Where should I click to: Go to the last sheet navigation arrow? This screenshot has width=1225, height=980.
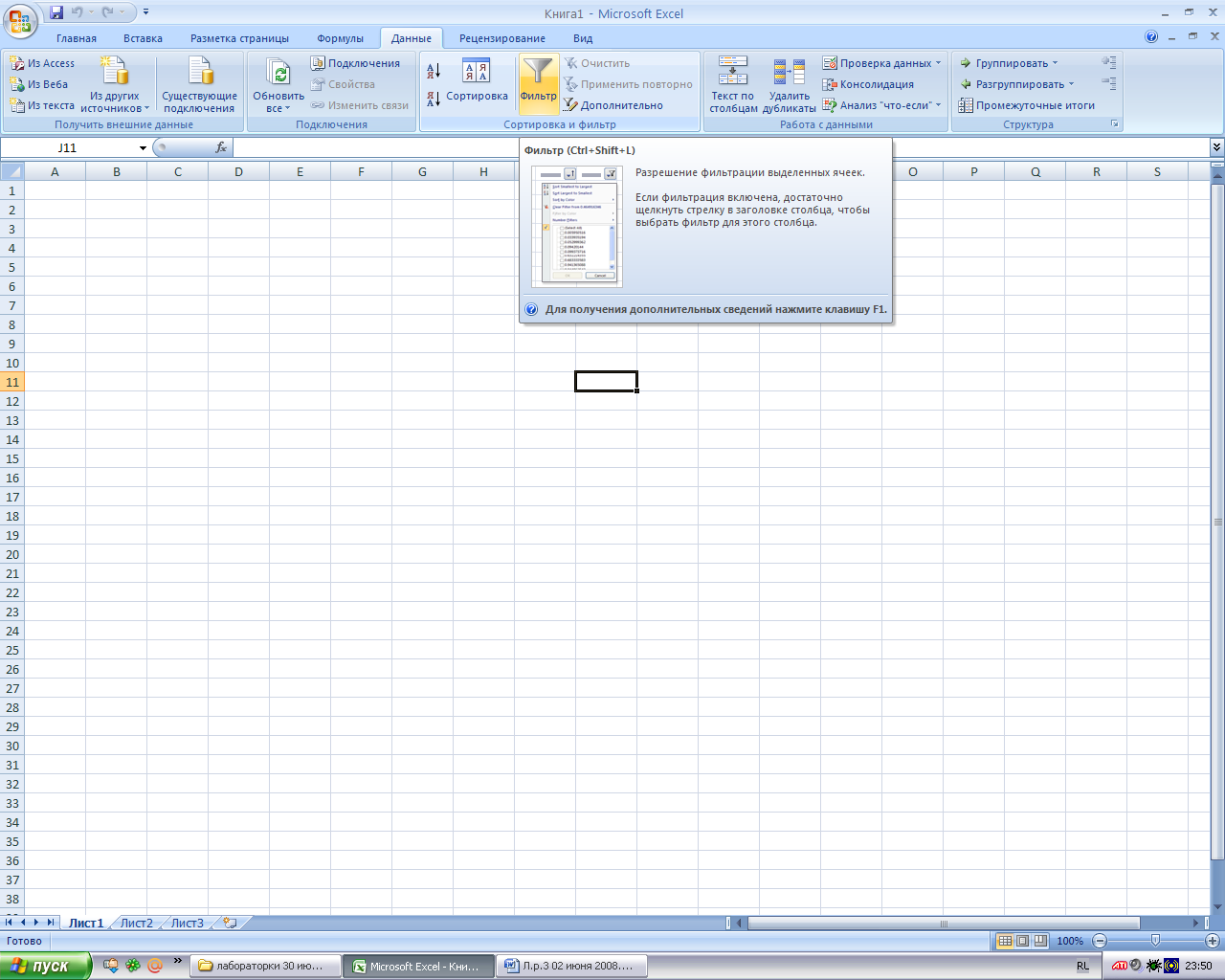point(51,923)
